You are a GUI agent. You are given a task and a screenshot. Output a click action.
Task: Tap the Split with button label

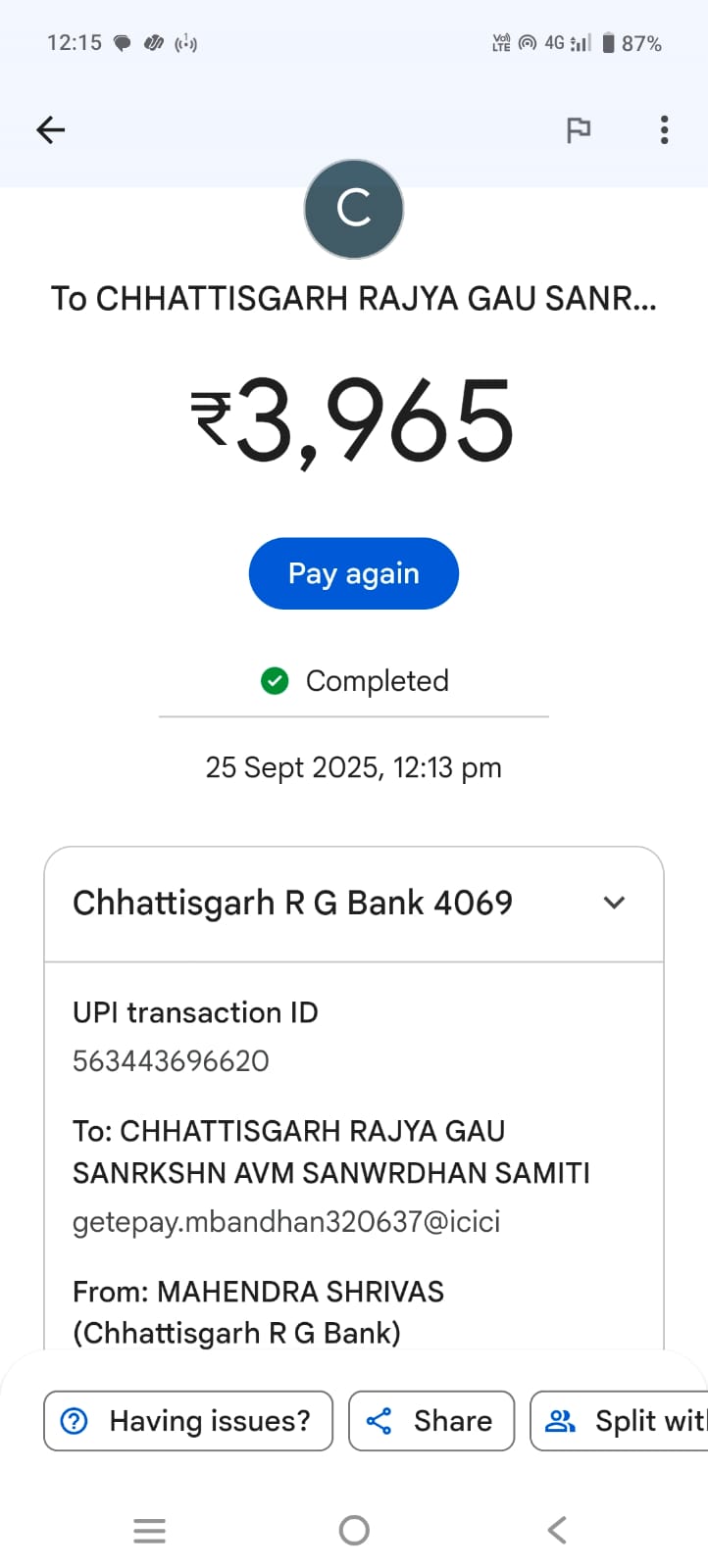tap(649, 1421)
